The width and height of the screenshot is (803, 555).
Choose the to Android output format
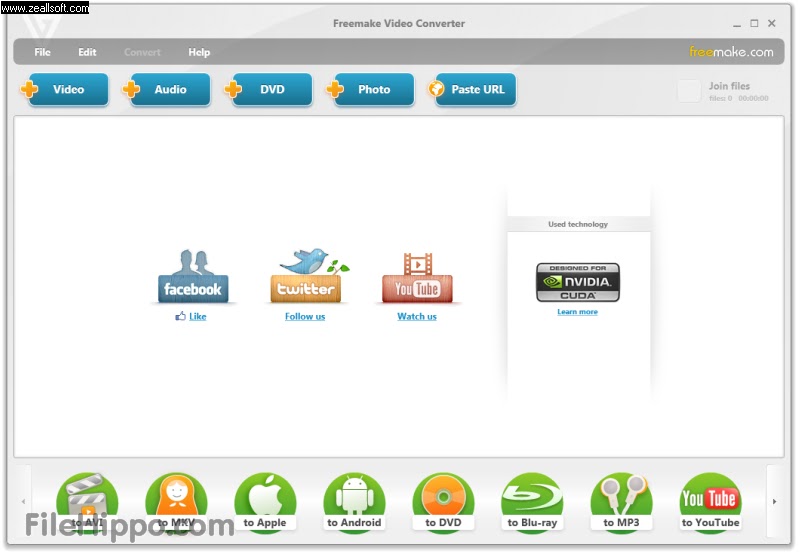point(354,503)
